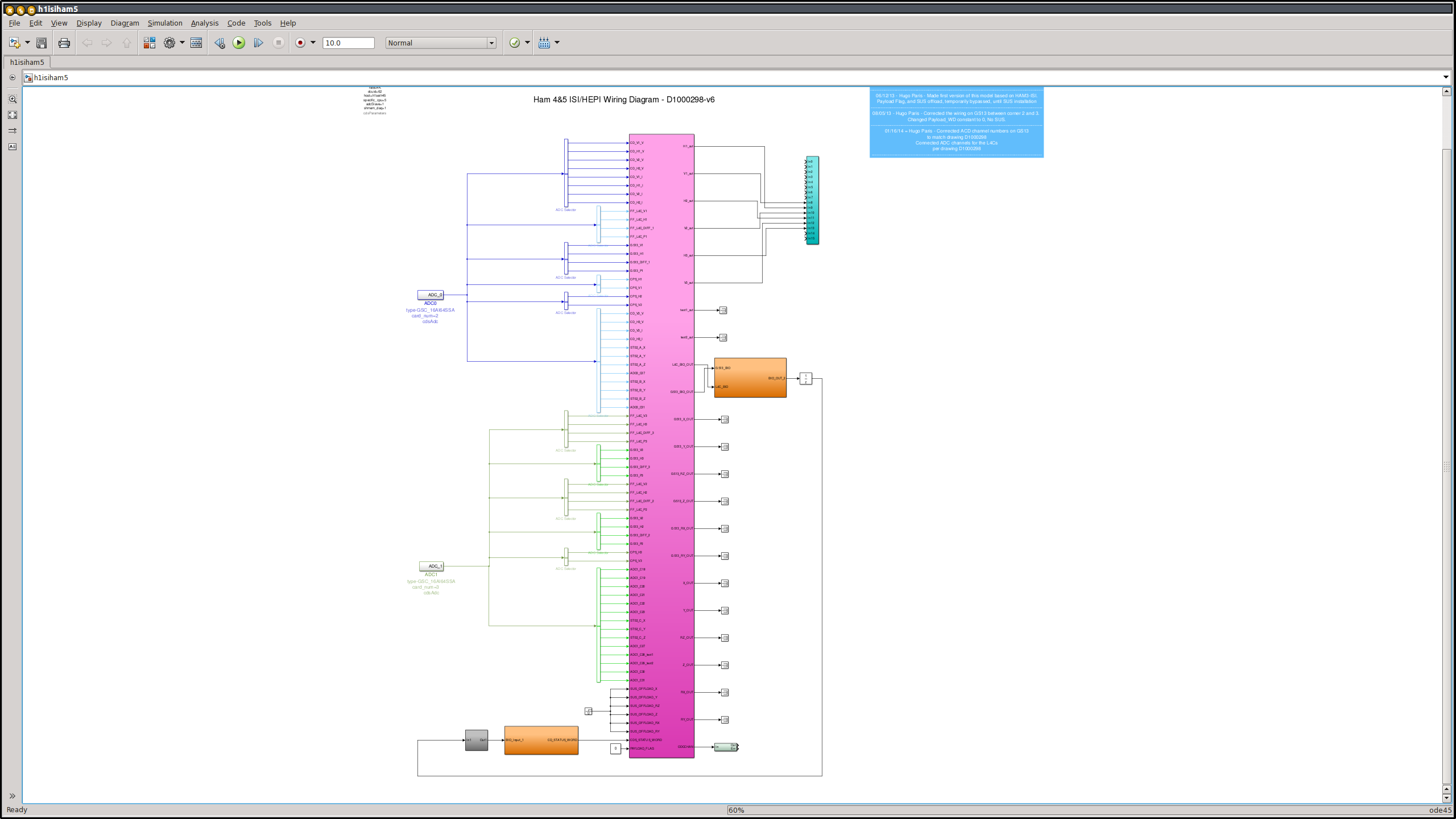Click the Record simulation data button

tap(300, 43)
